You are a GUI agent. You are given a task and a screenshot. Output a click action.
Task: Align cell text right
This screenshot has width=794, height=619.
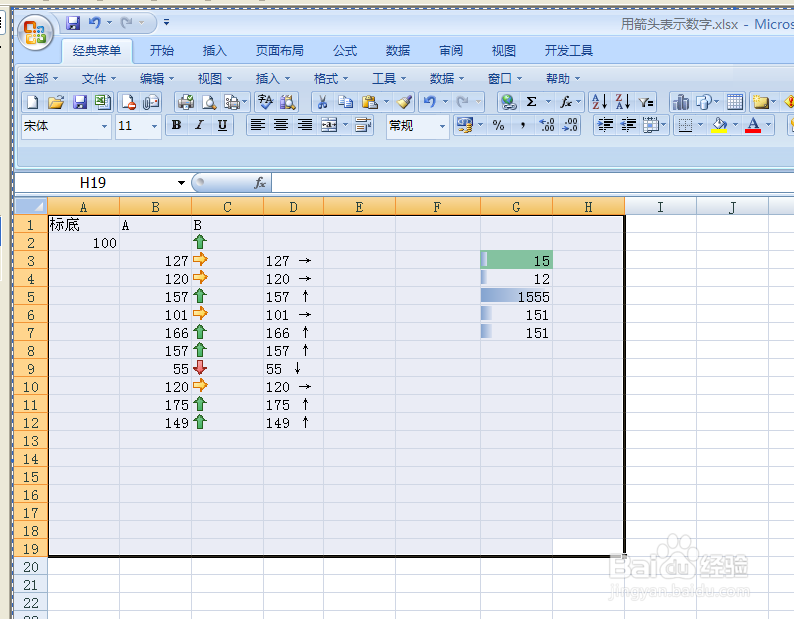click(x=304, y=125)
